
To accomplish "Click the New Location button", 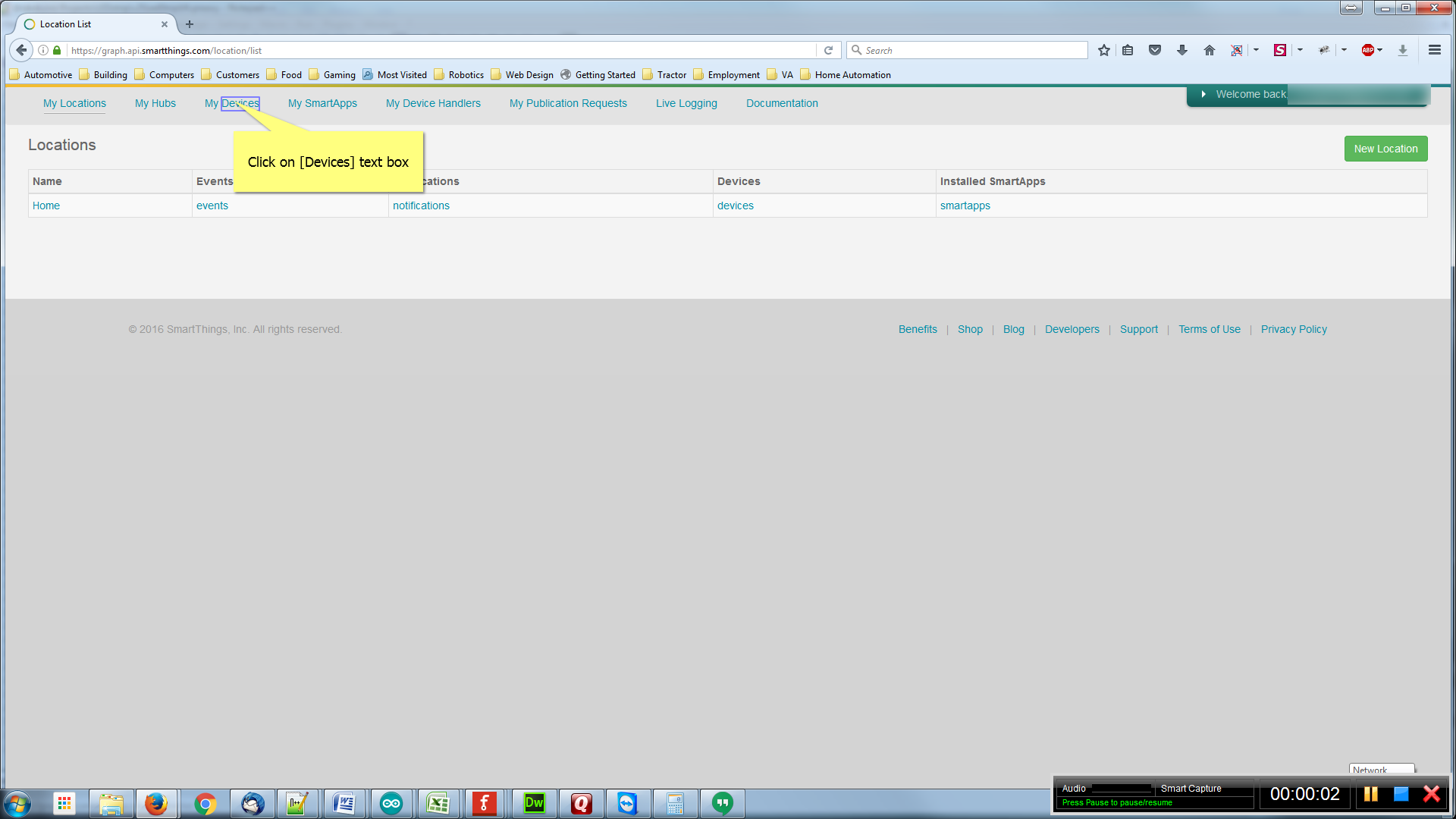I will (1385, 149).
